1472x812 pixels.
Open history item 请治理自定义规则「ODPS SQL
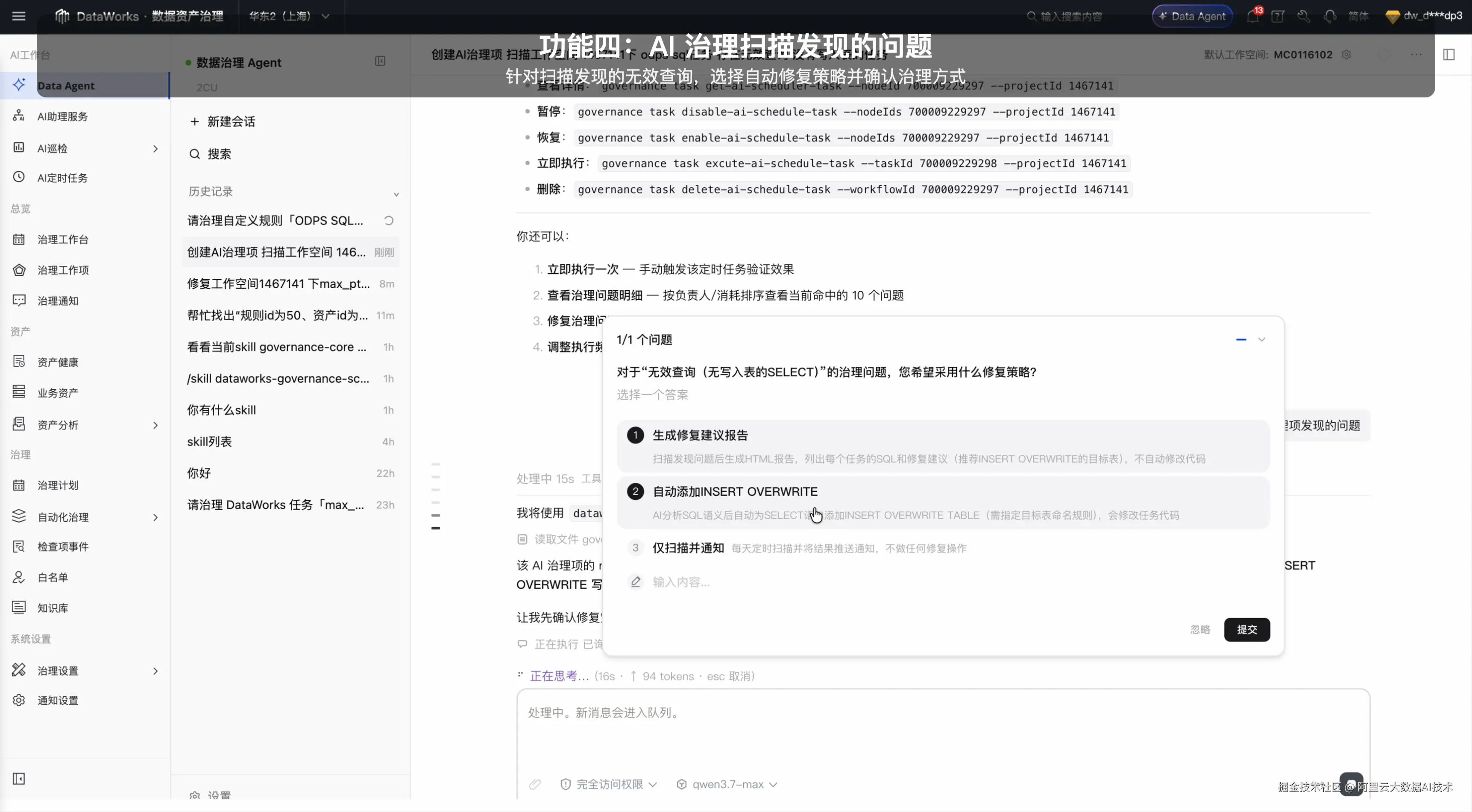tap(291, 220)
